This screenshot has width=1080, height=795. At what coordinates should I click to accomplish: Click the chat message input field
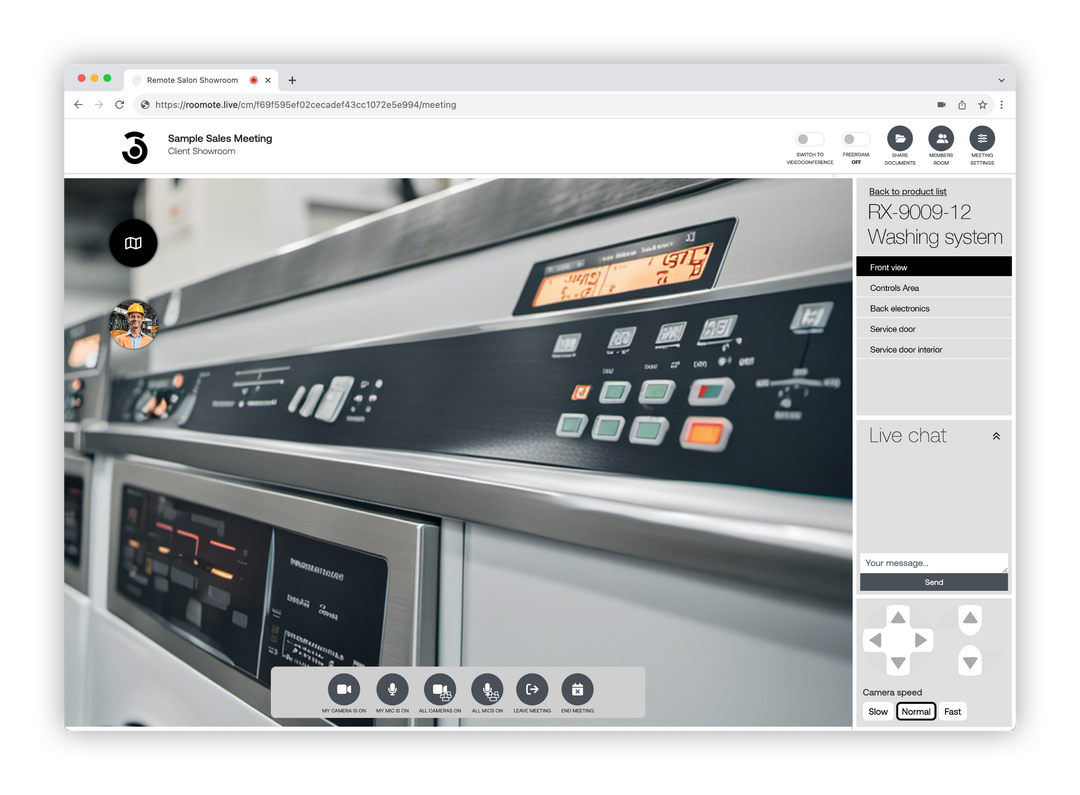coord(933,562)
